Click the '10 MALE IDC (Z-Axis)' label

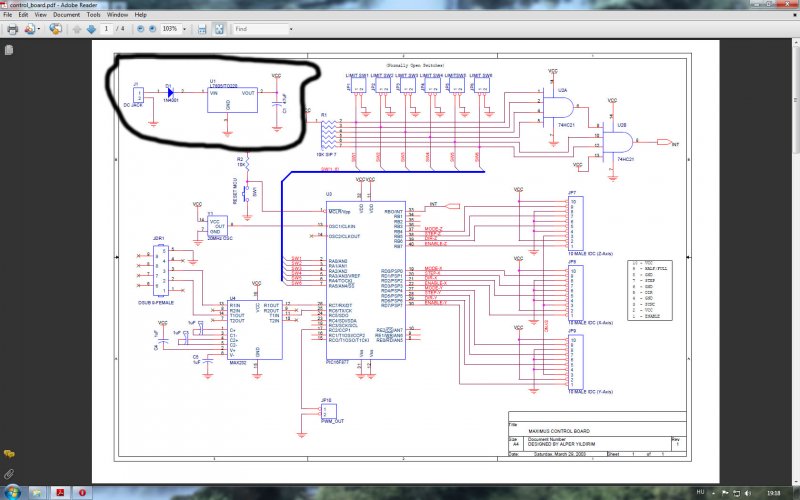[590, 254]
